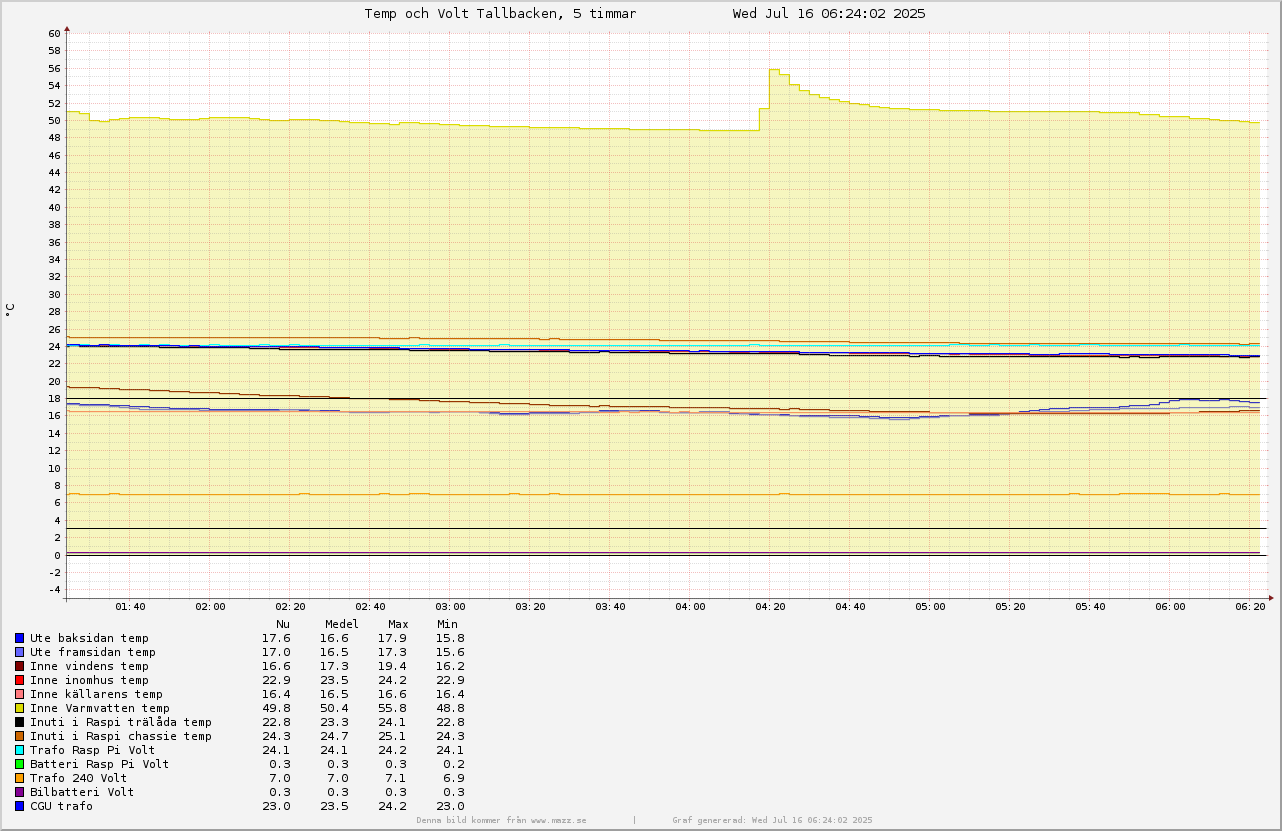Select the 'Min' column header
The width and height of the screenshot is (1282, 831).
pyautogui.click(x=447, y=624)
